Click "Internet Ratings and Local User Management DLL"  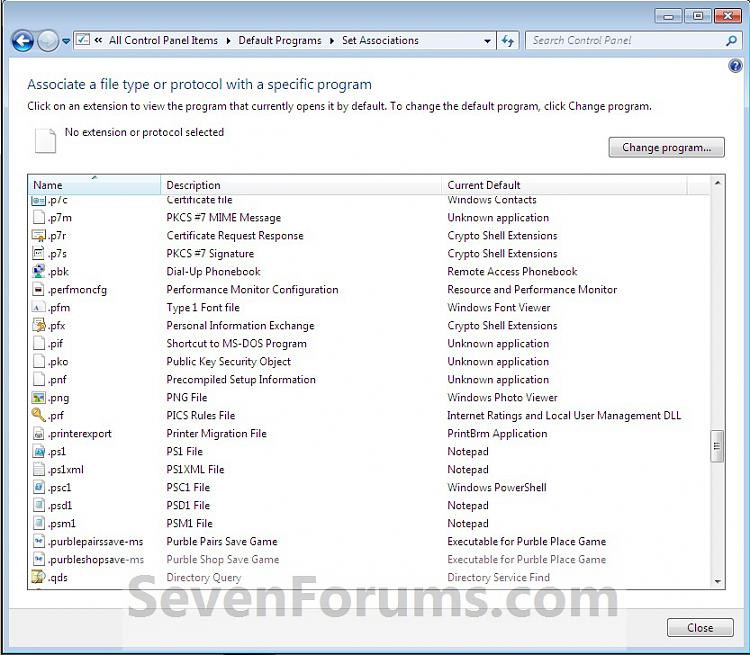point(564,416)
